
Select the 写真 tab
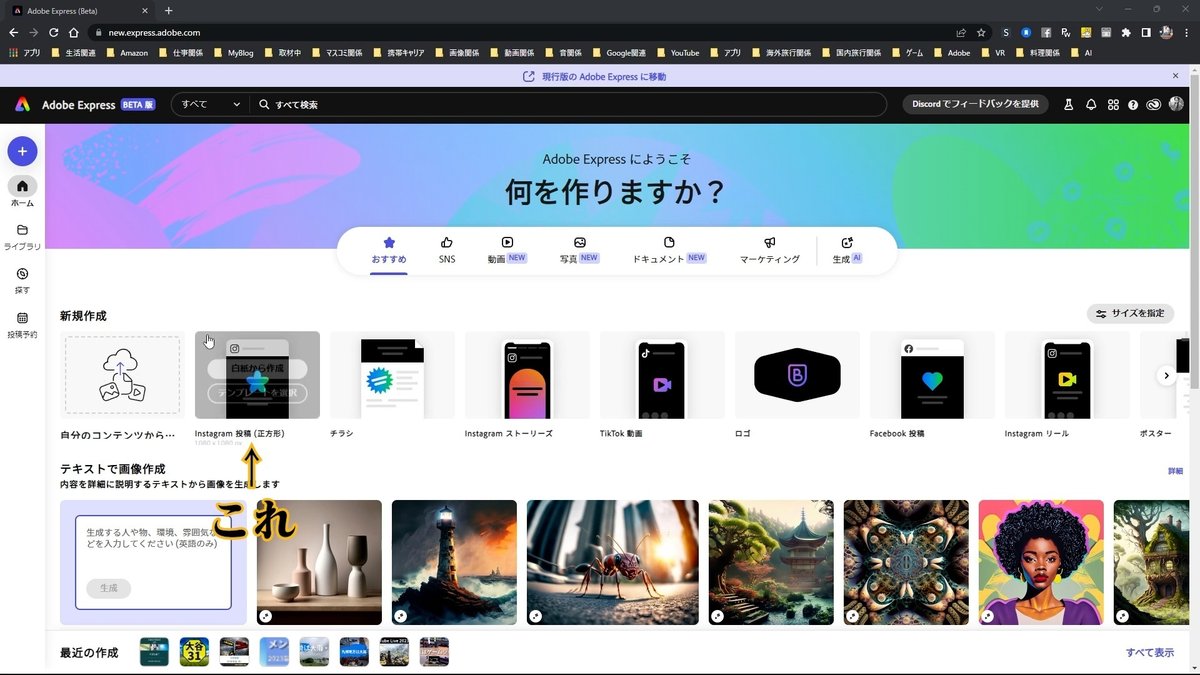[580, 250]
